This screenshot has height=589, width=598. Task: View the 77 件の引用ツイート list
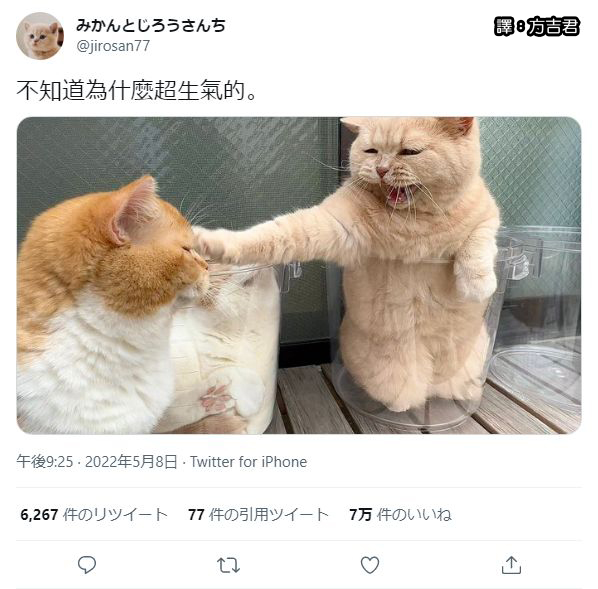point(258,515)
